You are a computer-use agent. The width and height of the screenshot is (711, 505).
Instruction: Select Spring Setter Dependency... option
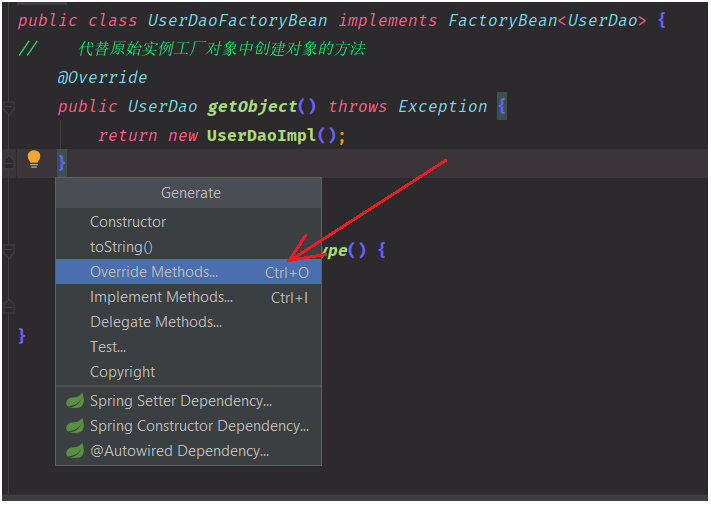click(188, 401)
